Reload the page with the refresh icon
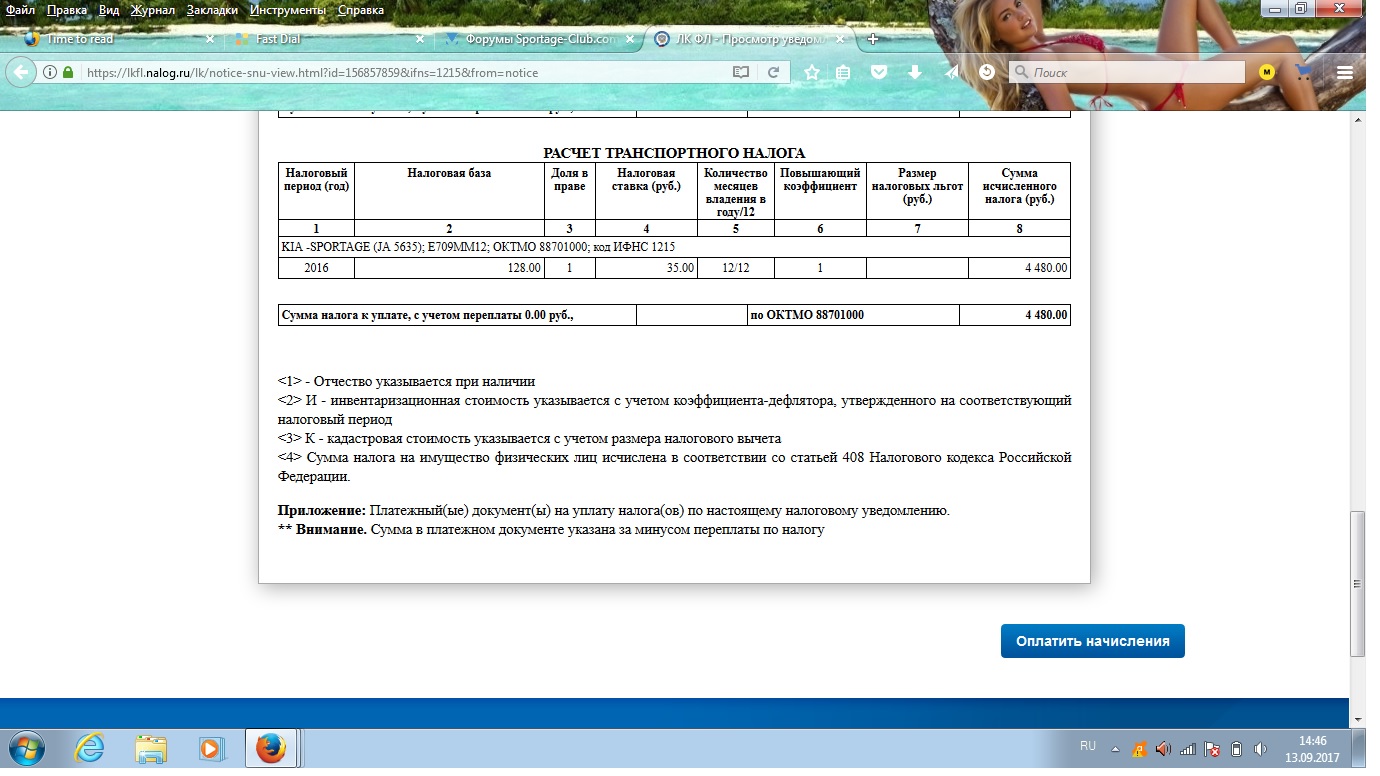 coord(772,72)
